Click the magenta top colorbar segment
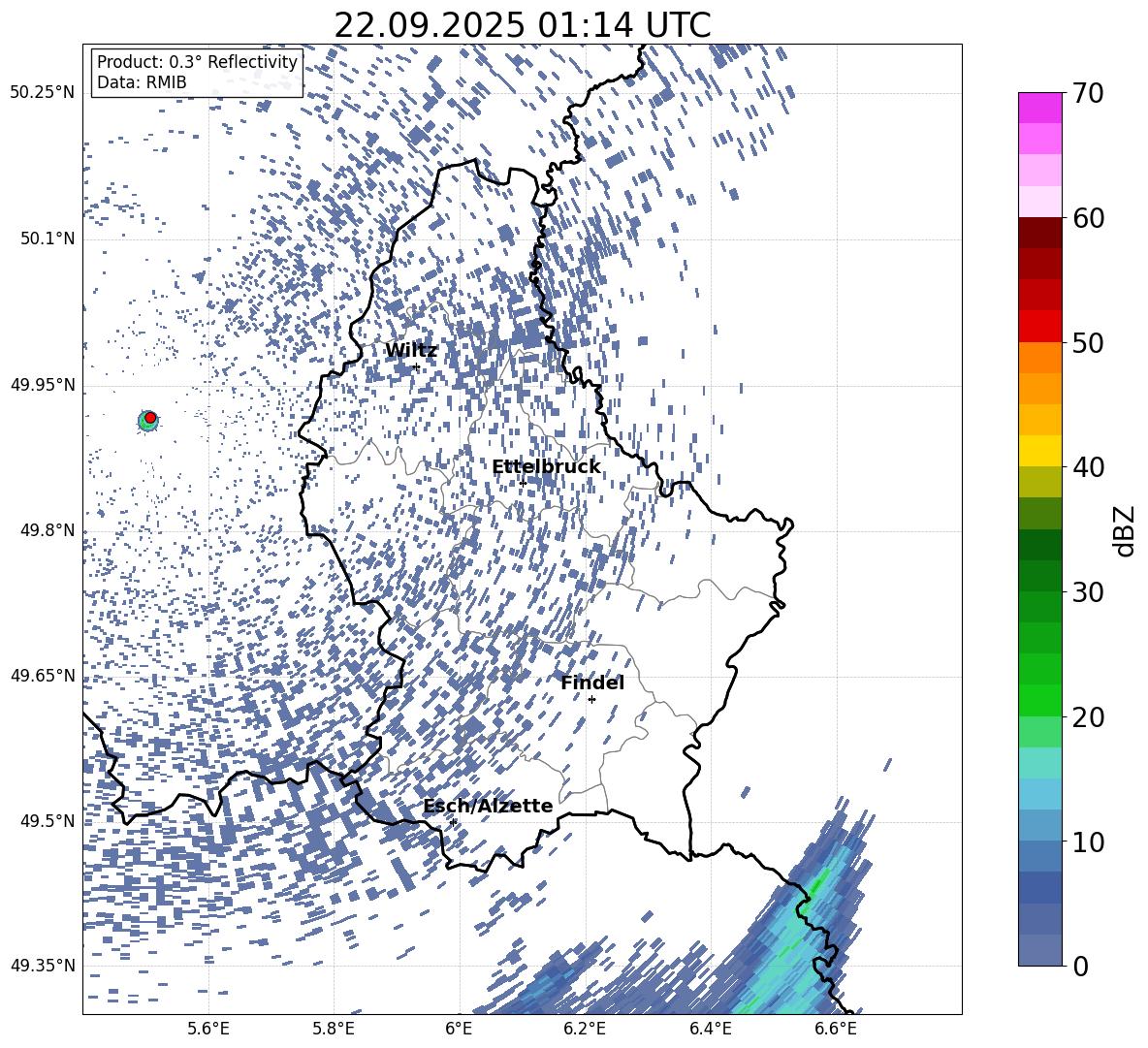Image resolution: width=1148 pixels, height=1048 pixels. (1039, 108)
